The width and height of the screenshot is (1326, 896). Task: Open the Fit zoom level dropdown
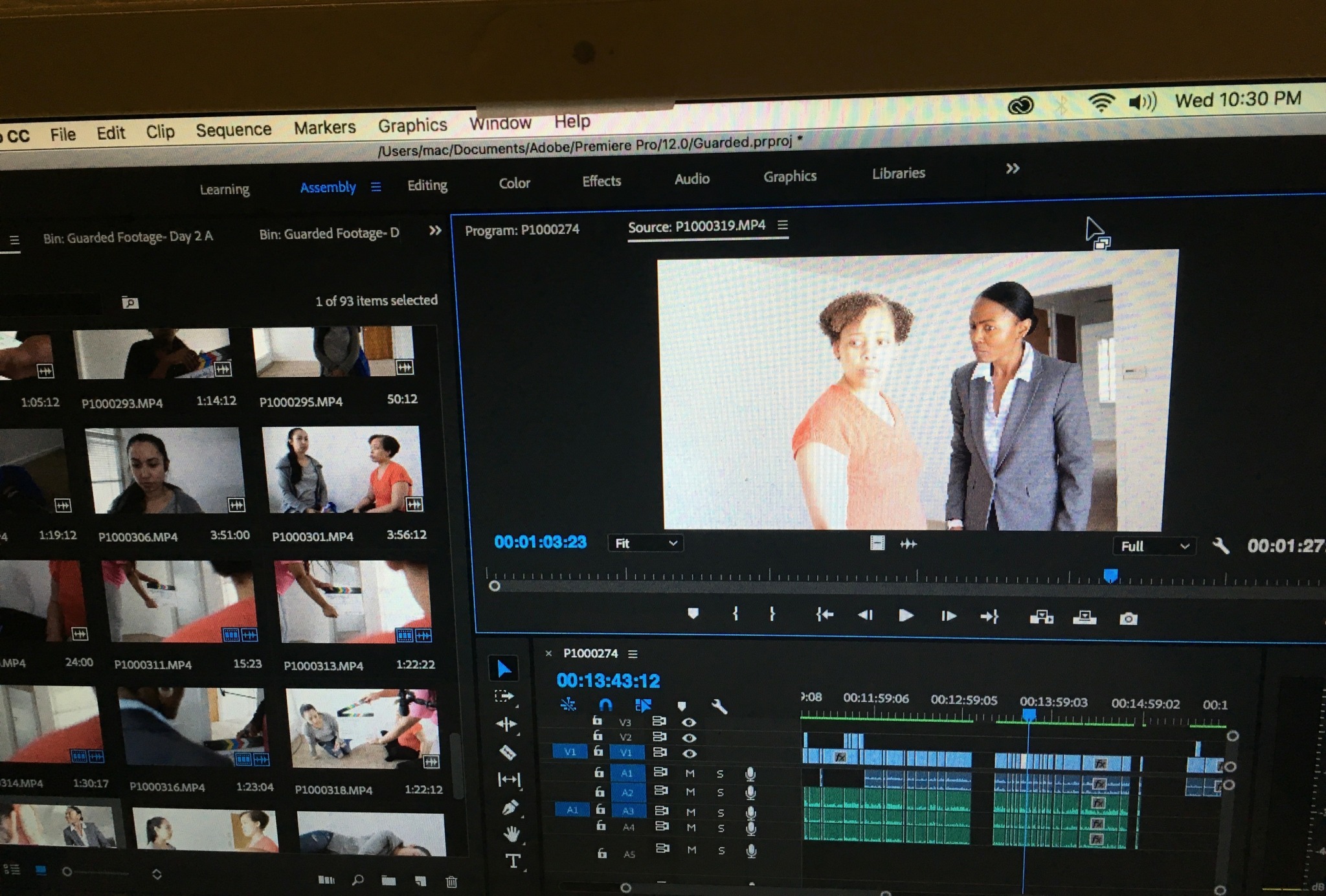click(645, 543)
